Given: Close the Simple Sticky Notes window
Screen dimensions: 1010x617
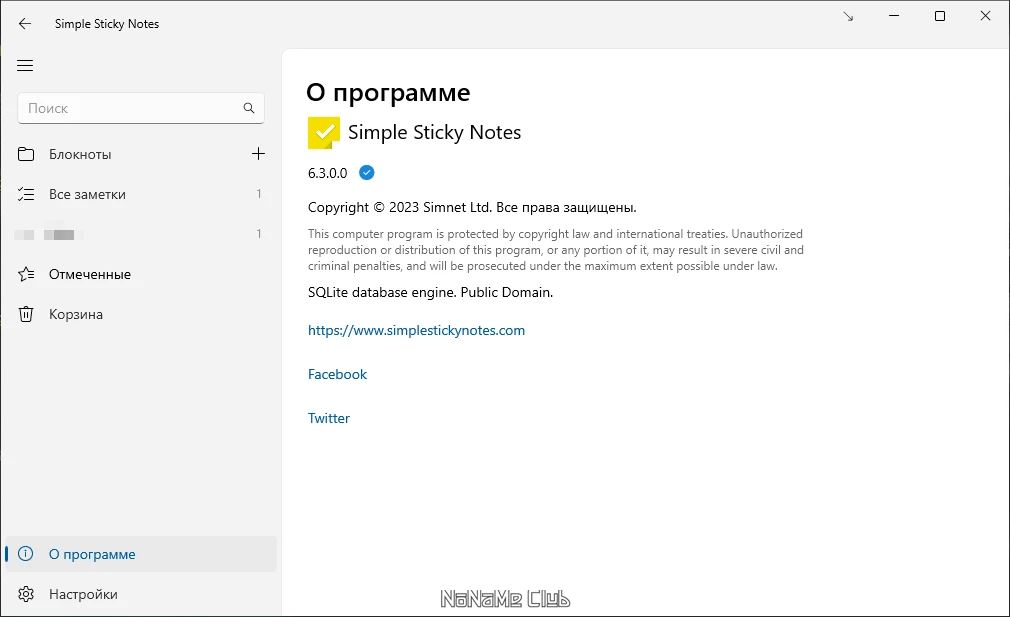Looking at the screenshot, I should [986, 16].
